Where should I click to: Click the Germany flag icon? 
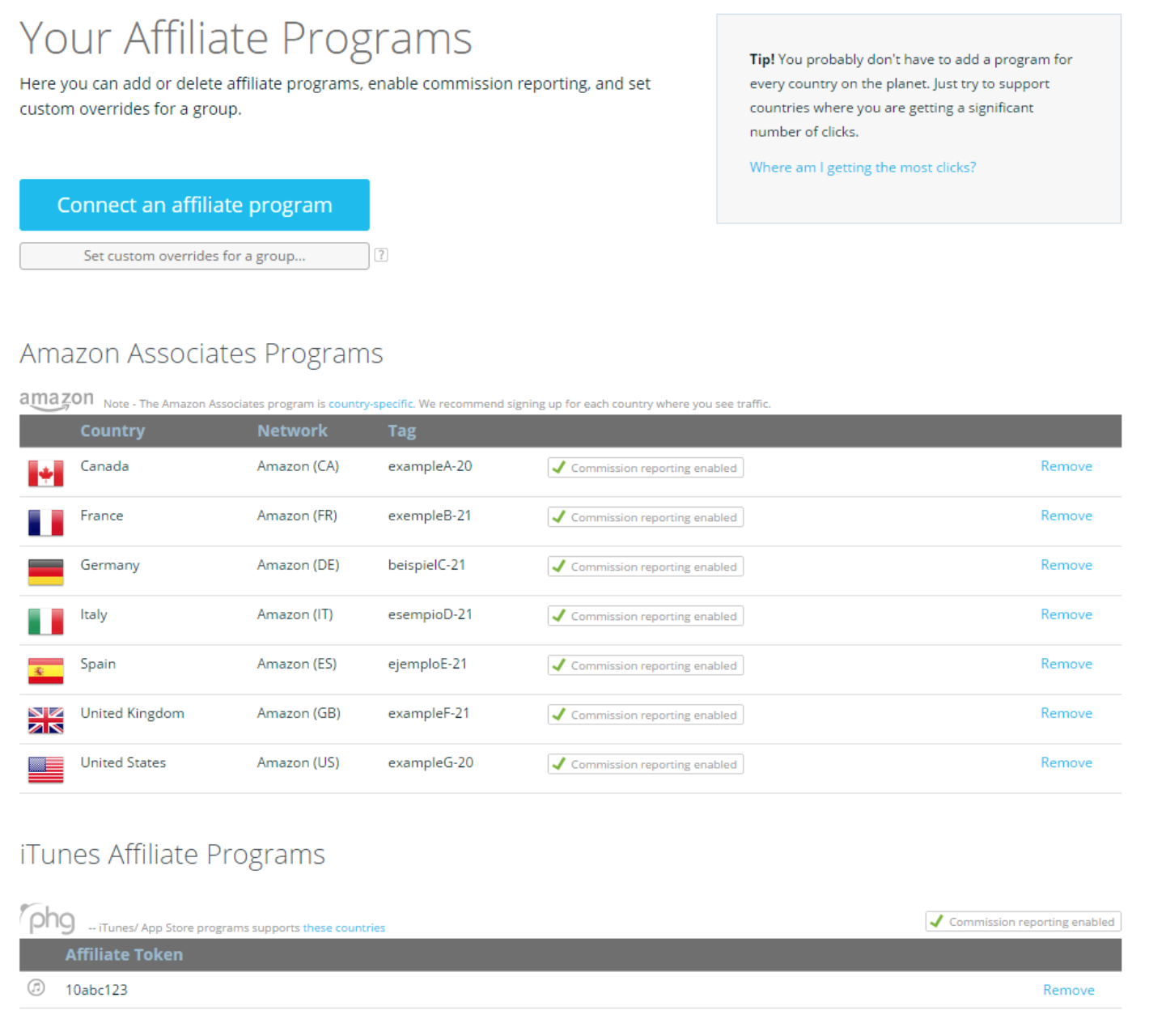coord(45,572)
